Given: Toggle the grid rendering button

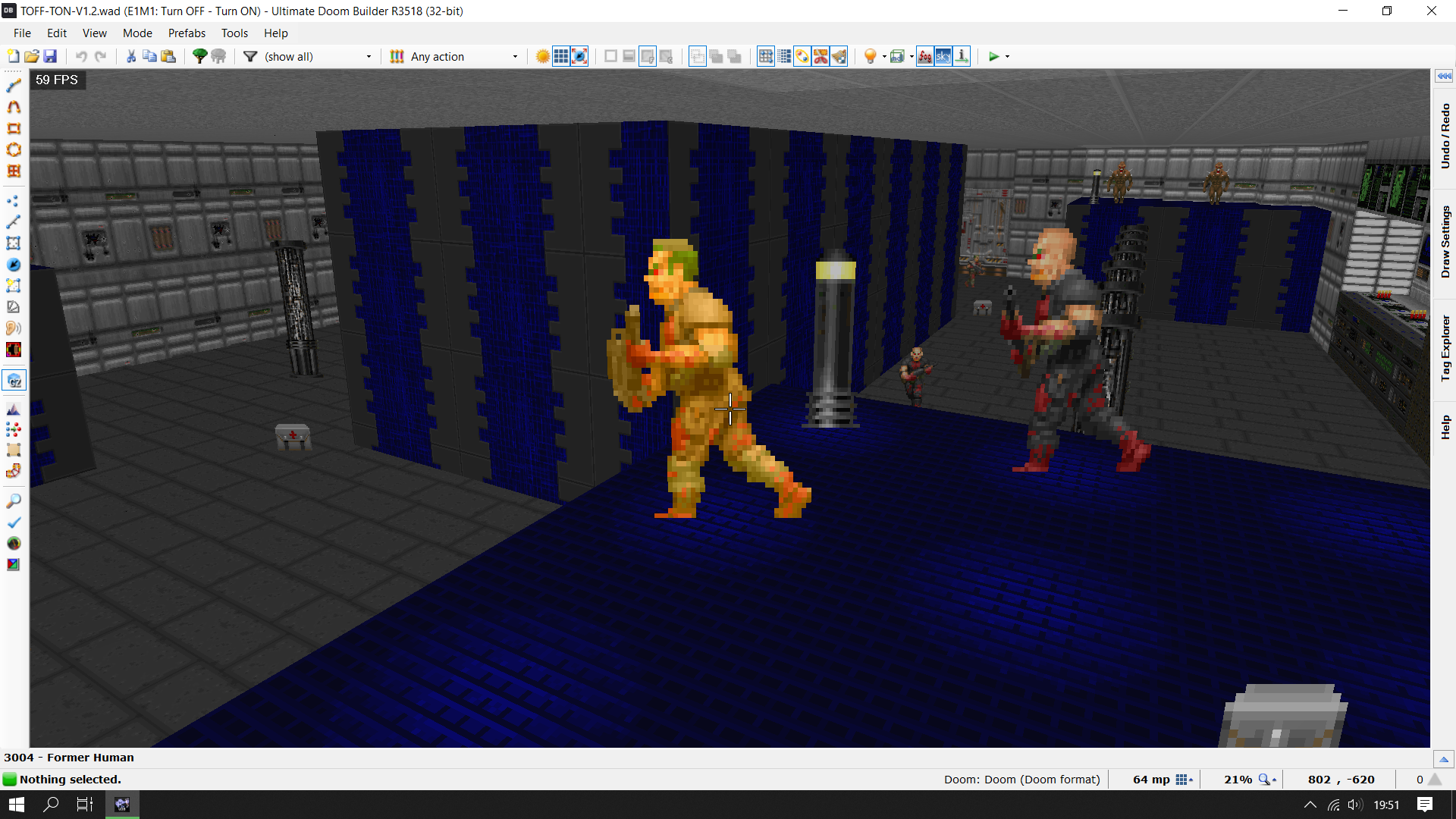Looking at the screenshot, I should (x=561, y=56).
